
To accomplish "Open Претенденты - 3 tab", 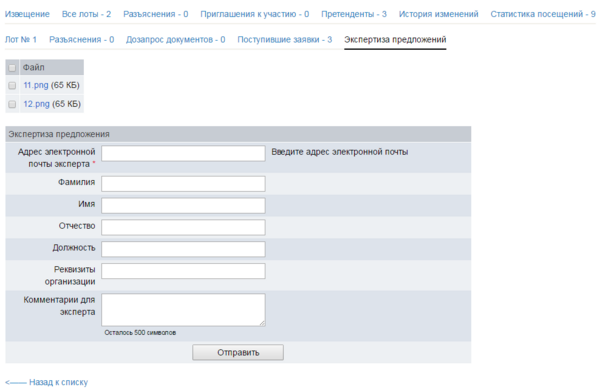I will (354, 14).
